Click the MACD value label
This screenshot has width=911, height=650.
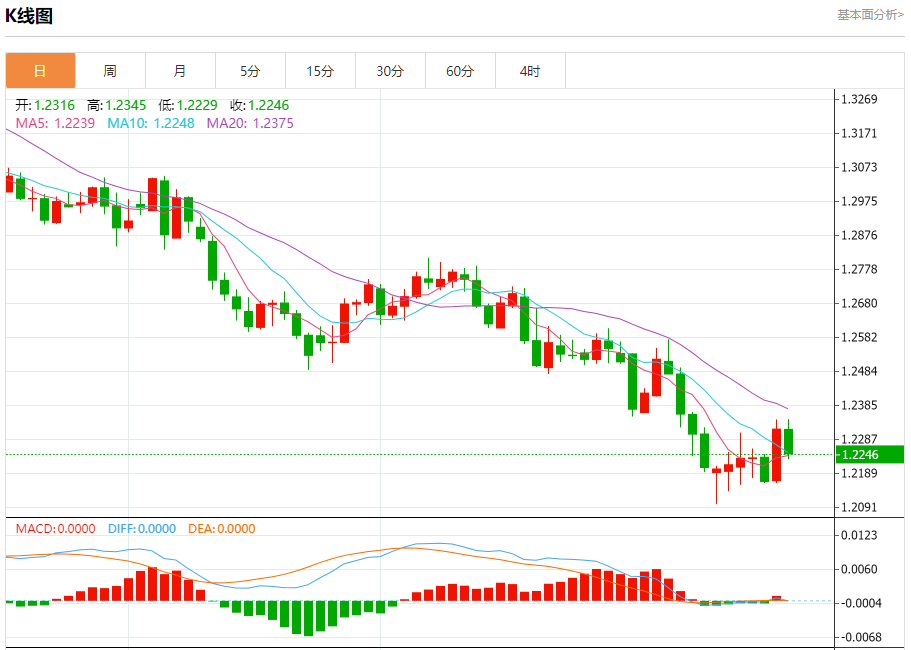click(55, 529)
